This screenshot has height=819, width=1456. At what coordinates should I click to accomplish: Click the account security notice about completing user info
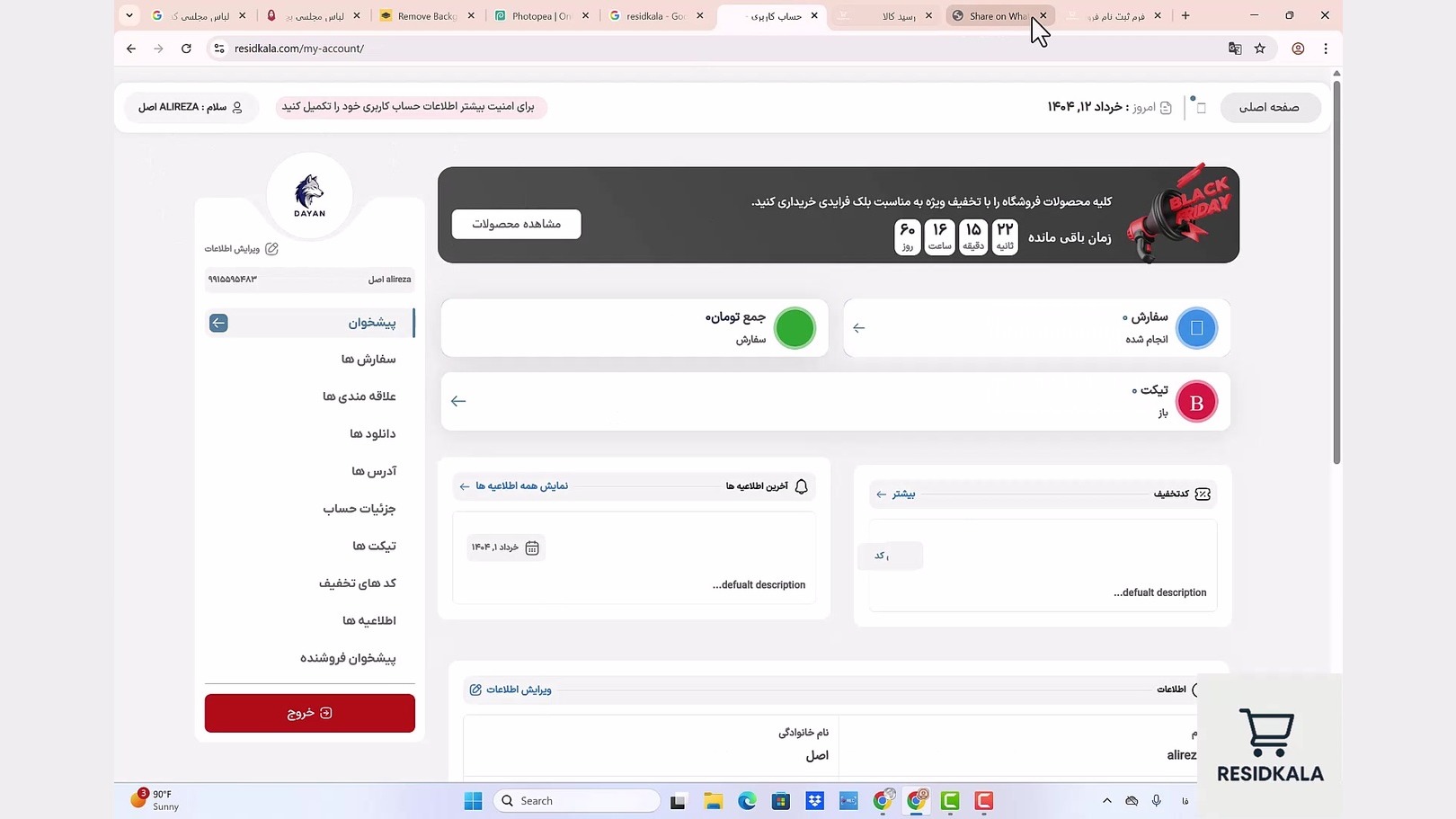(409, 107)
